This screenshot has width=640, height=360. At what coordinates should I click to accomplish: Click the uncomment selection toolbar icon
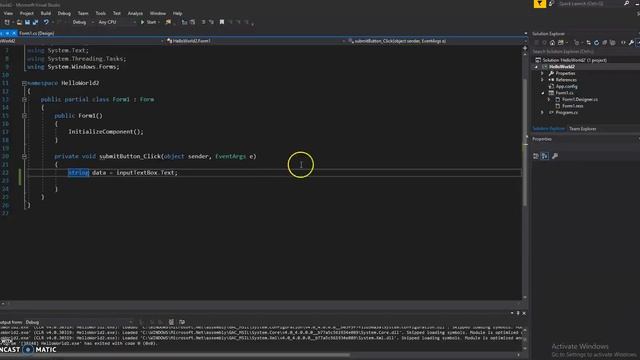coord(211,22)
